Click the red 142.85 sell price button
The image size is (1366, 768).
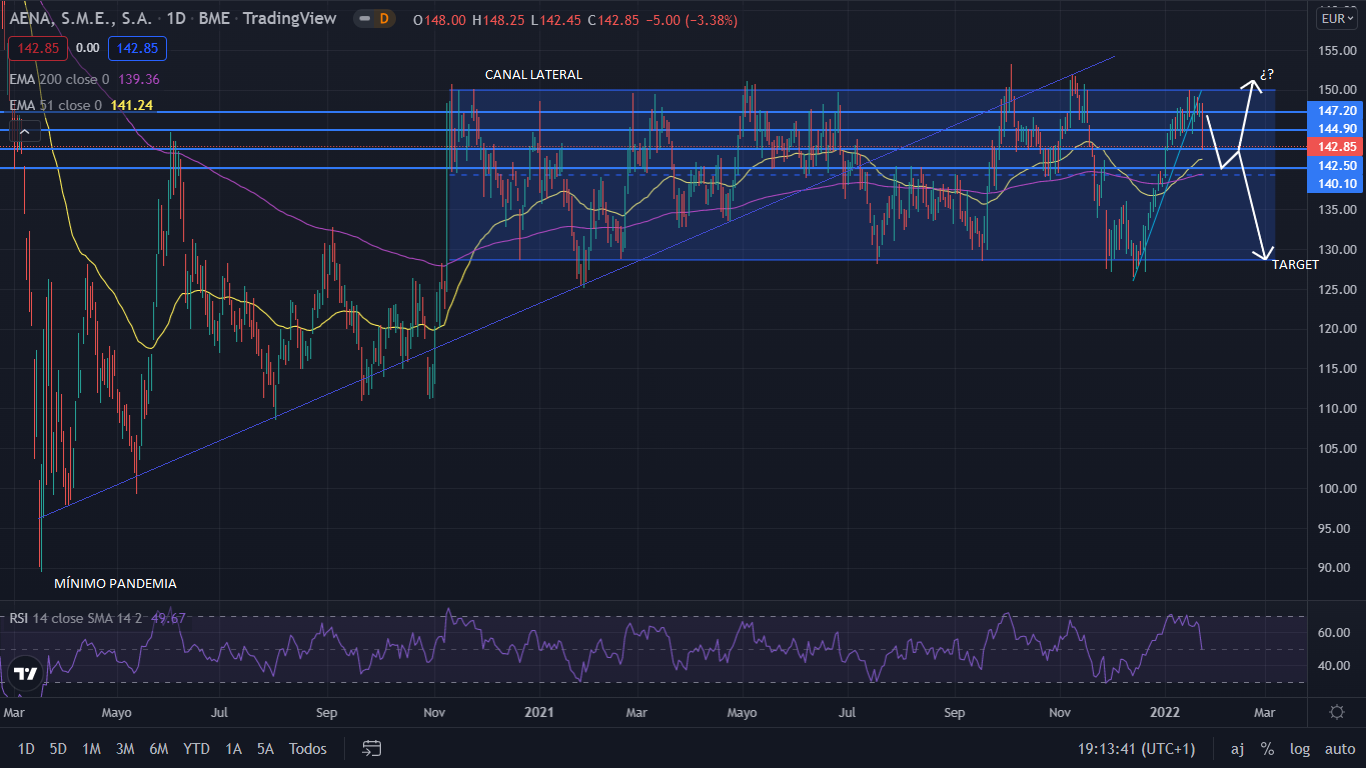pyautogui.click(x=38, y=47)
